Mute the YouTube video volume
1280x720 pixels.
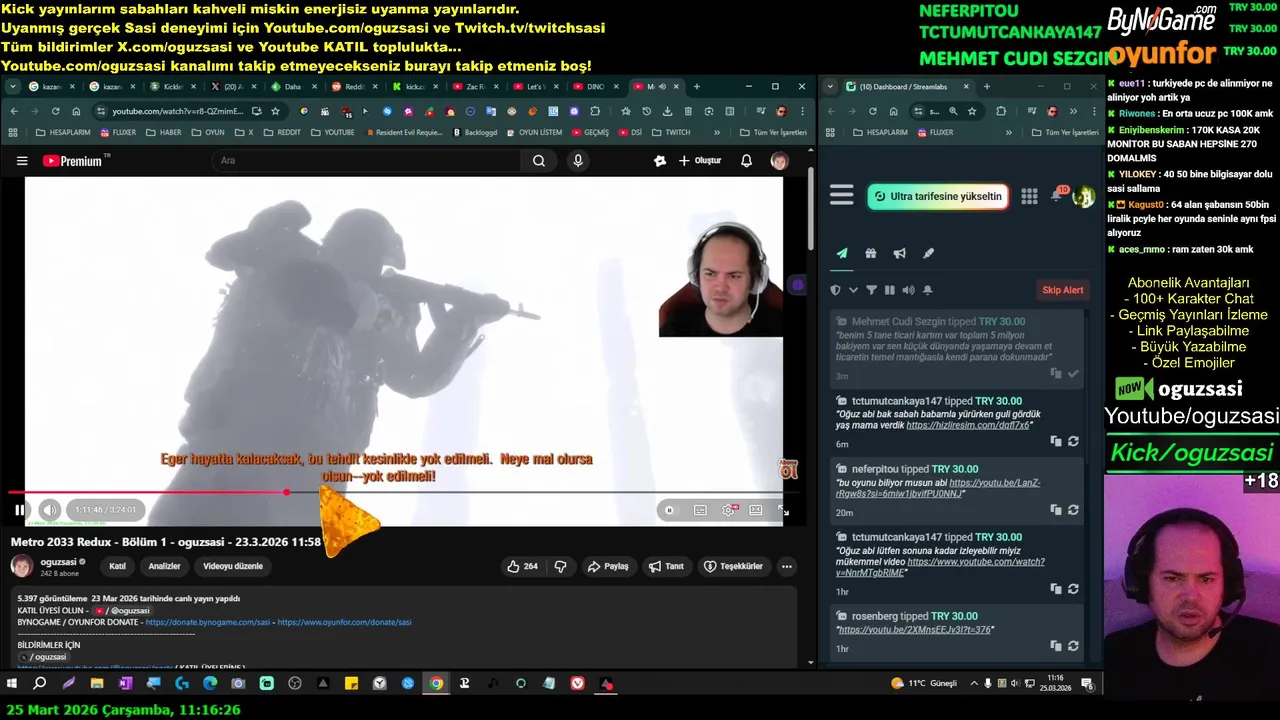click(x=50, y=510)
